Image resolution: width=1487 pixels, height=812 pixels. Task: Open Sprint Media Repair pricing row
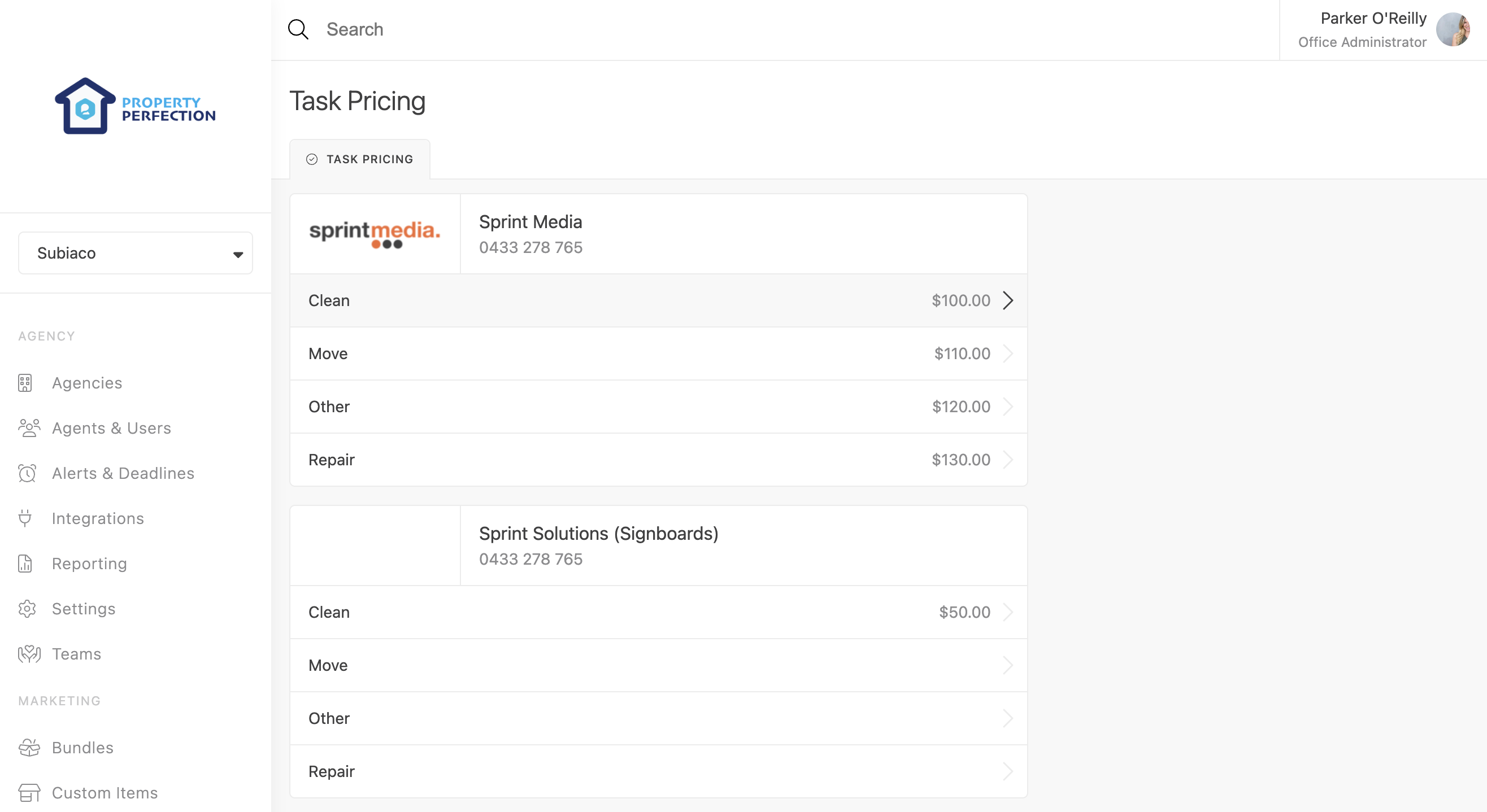click(x=658, y=460)
